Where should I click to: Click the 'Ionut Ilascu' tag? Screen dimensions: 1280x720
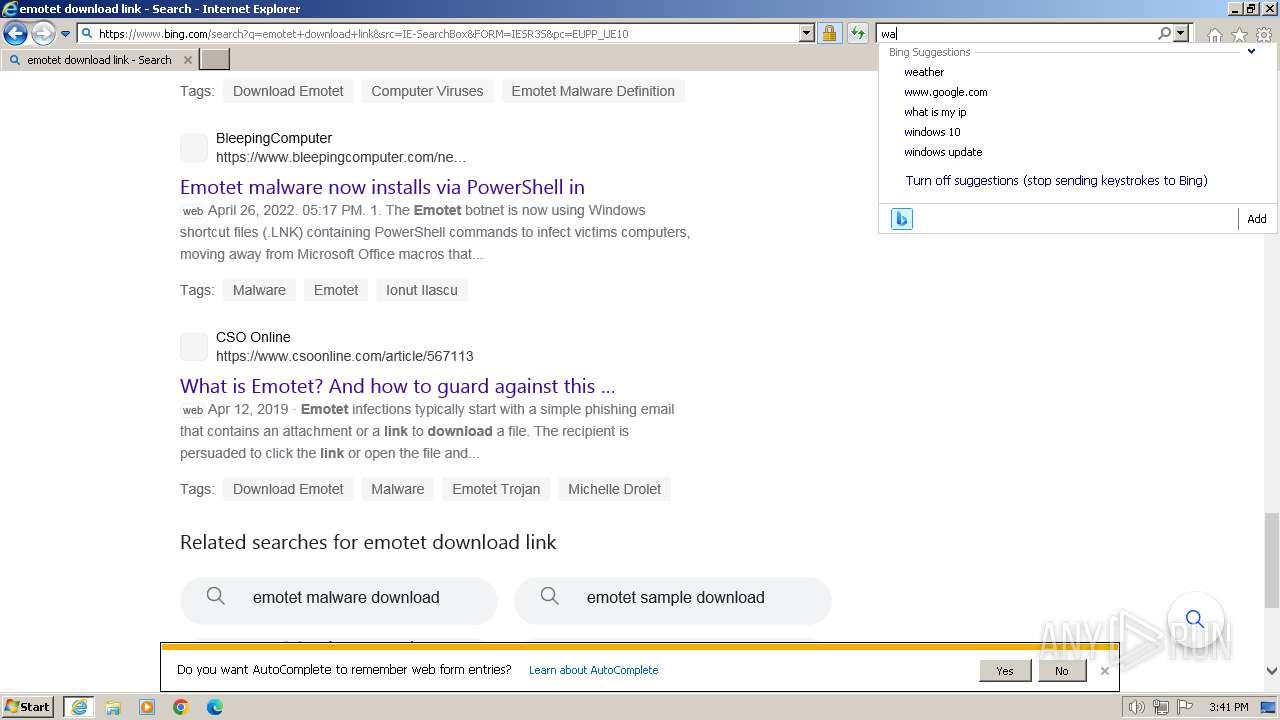422,290
